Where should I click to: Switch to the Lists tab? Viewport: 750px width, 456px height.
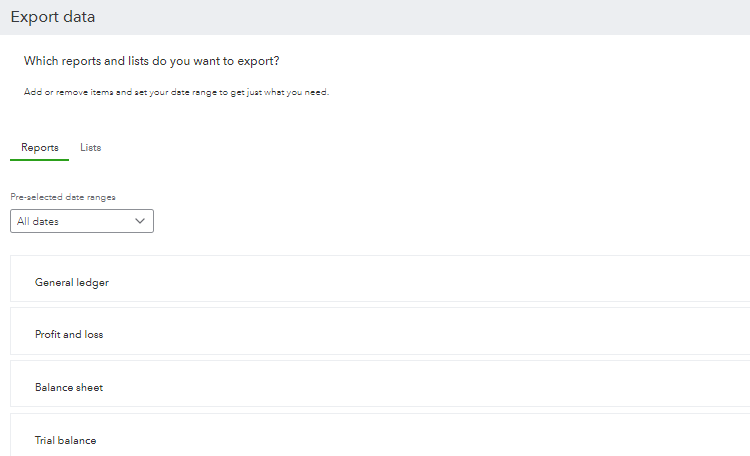tap(90, 147)
